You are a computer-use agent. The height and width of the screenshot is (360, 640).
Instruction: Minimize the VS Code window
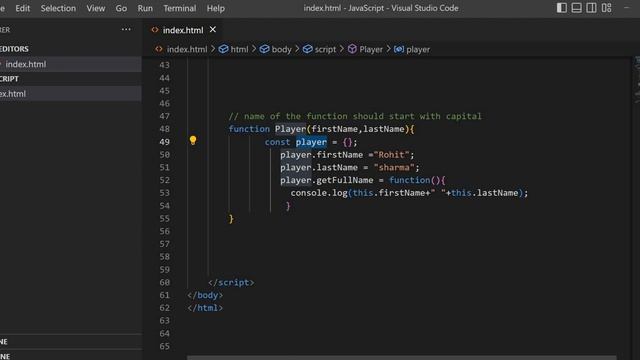[627, 8]
